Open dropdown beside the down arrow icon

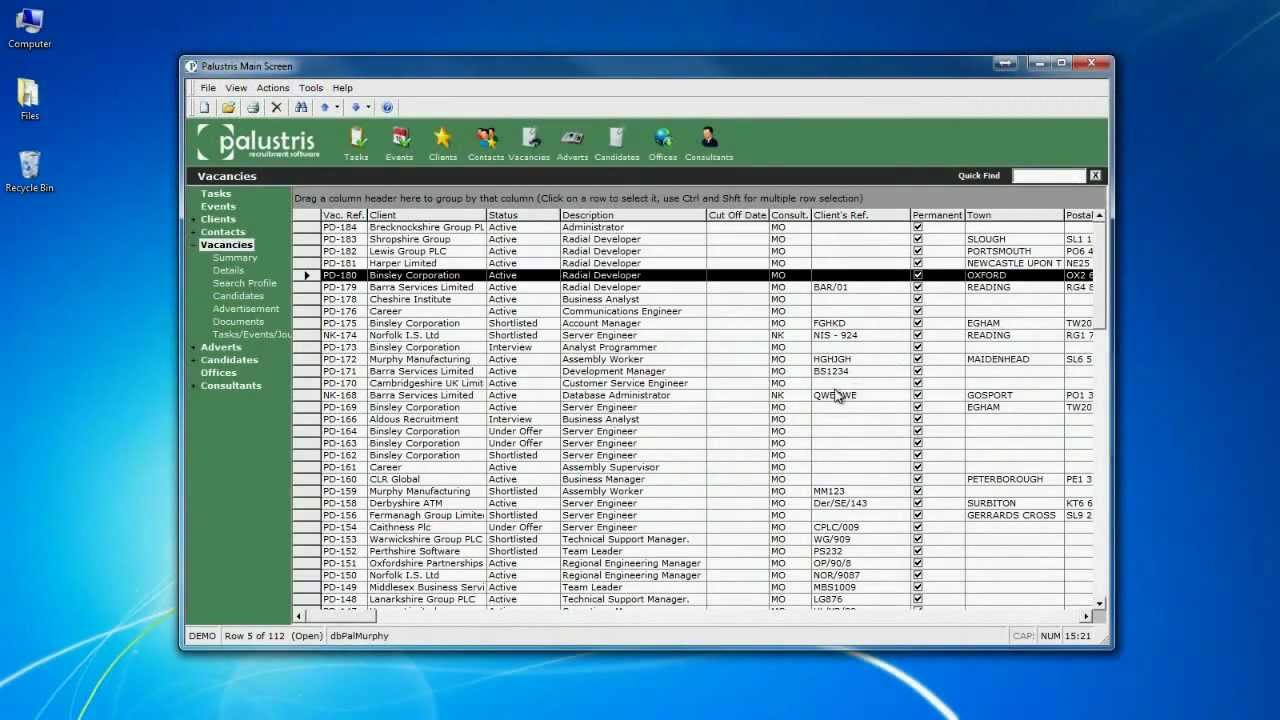[x=368, y=107]
